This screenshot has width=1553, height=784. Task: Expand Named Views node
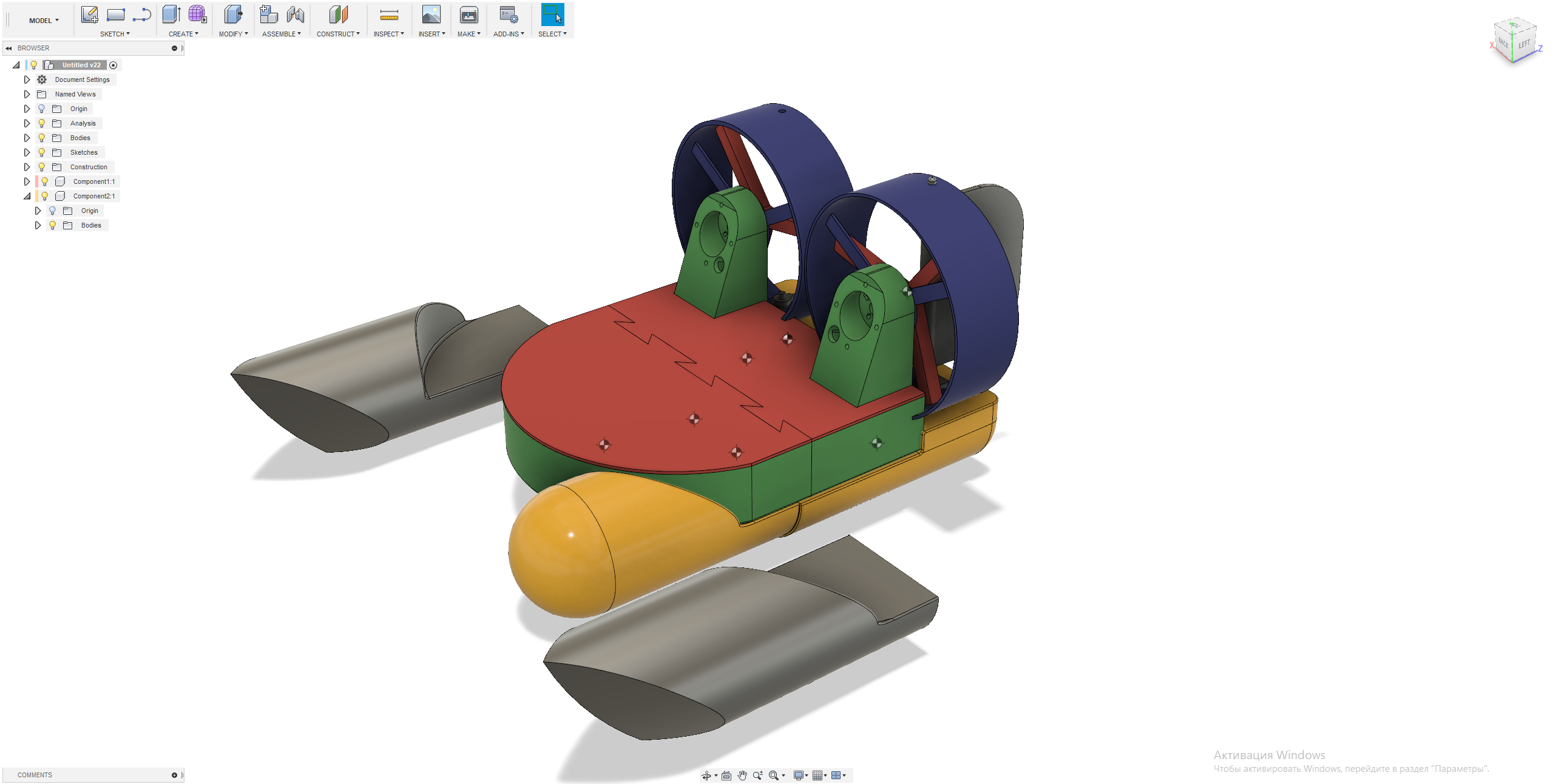coord(27,94)
